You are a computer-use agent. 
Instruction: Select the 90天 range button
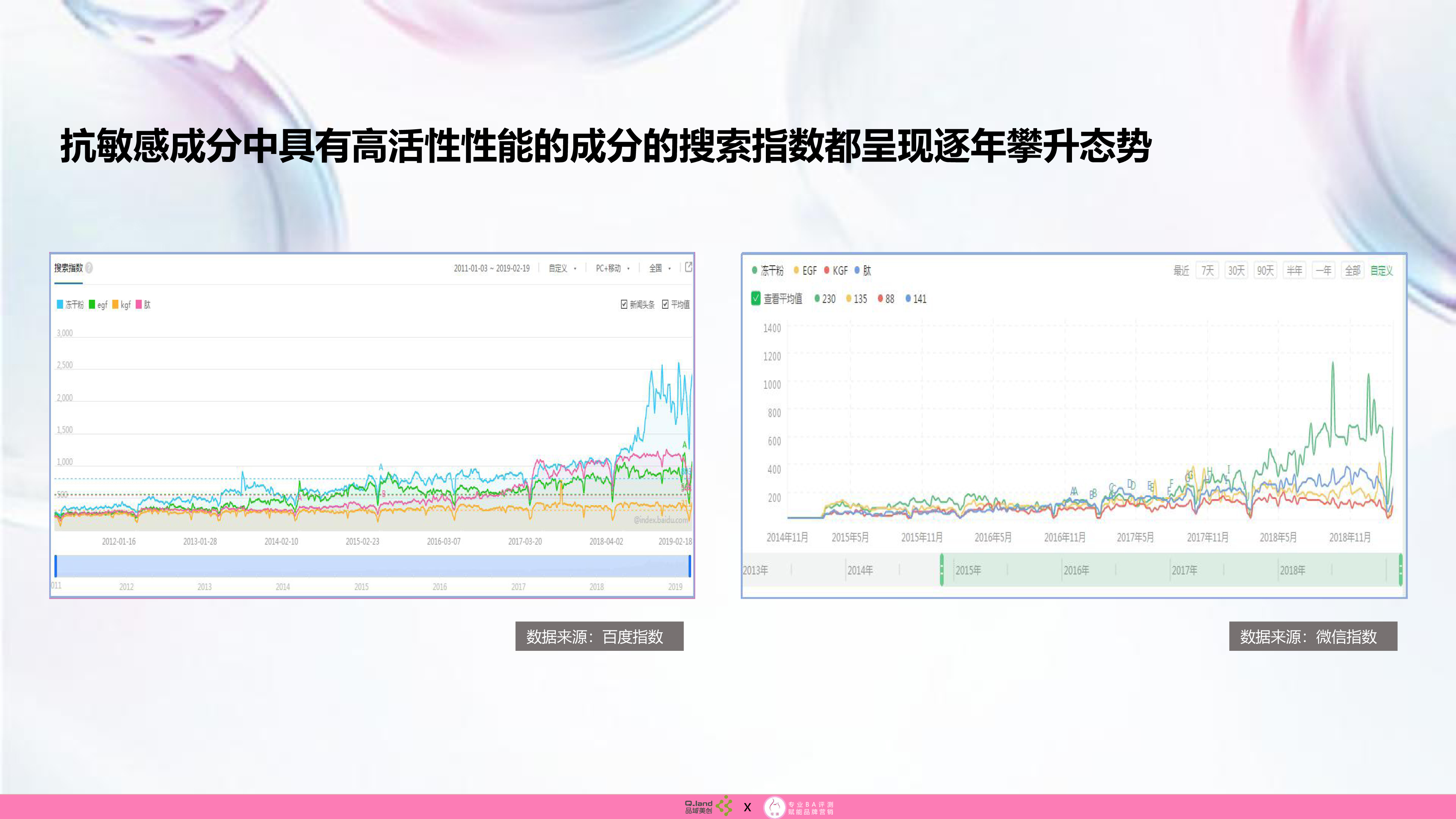1265,271
